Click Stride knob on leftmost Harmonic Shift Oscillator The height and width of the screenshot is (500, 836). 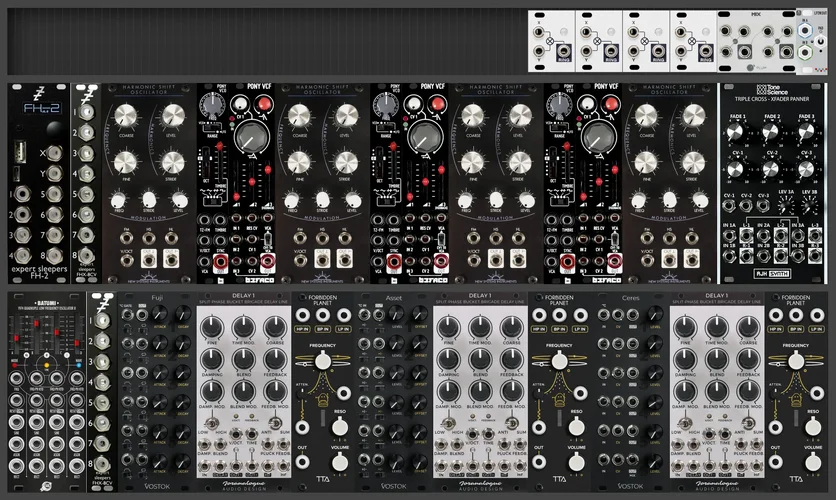(173, 163)
